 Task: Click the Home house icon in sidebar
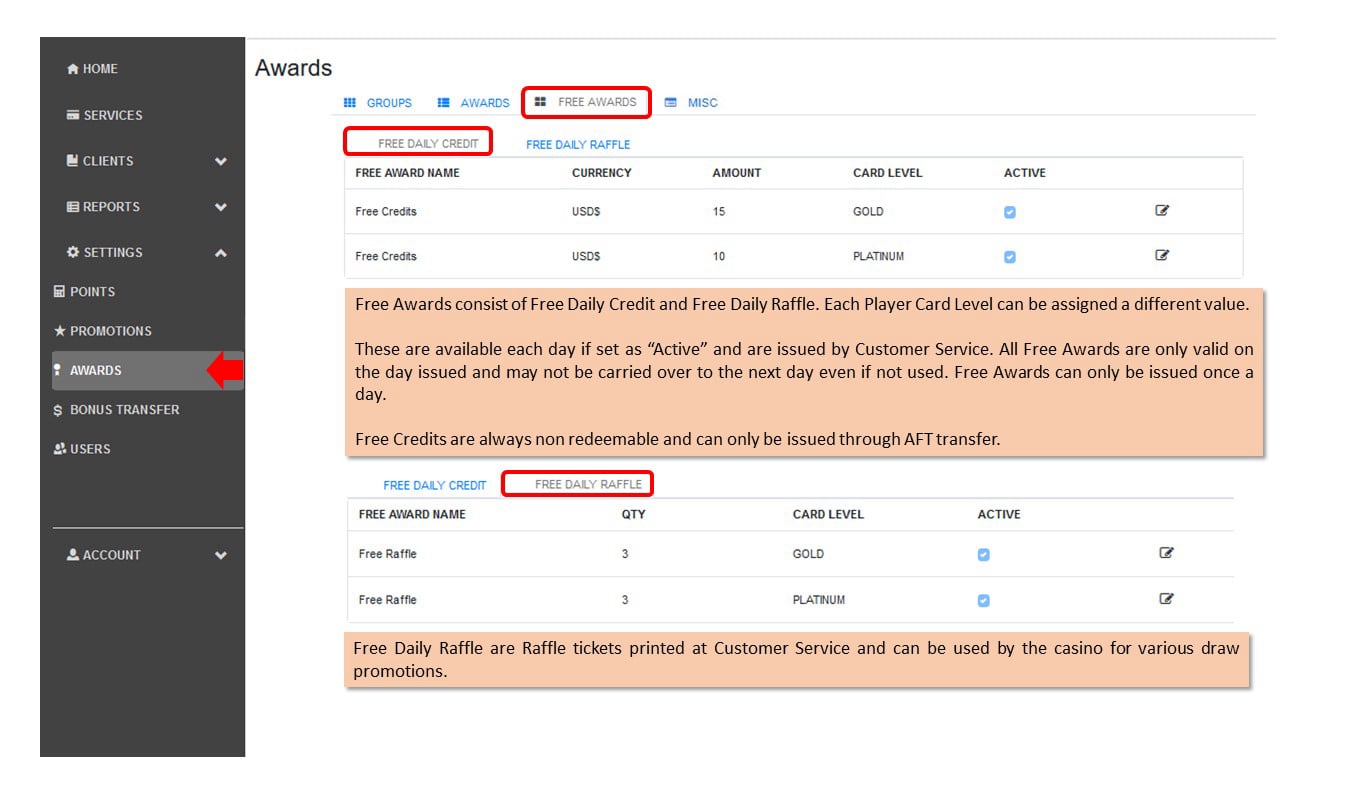pos(72,69)
